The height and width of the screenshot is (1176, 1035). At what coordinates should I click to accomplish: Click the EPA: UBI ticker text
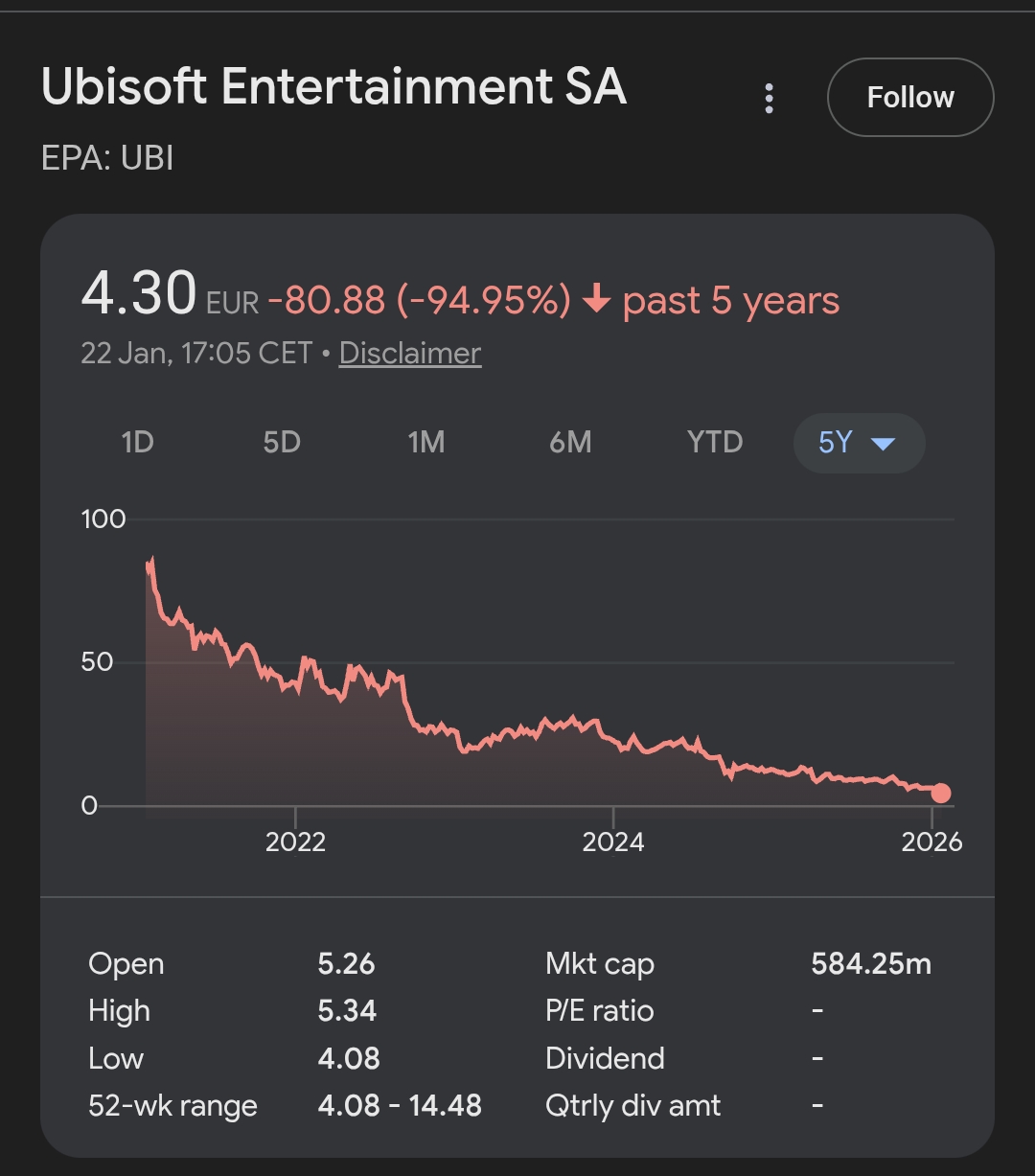pyautogui.click(x=107, y=158)
